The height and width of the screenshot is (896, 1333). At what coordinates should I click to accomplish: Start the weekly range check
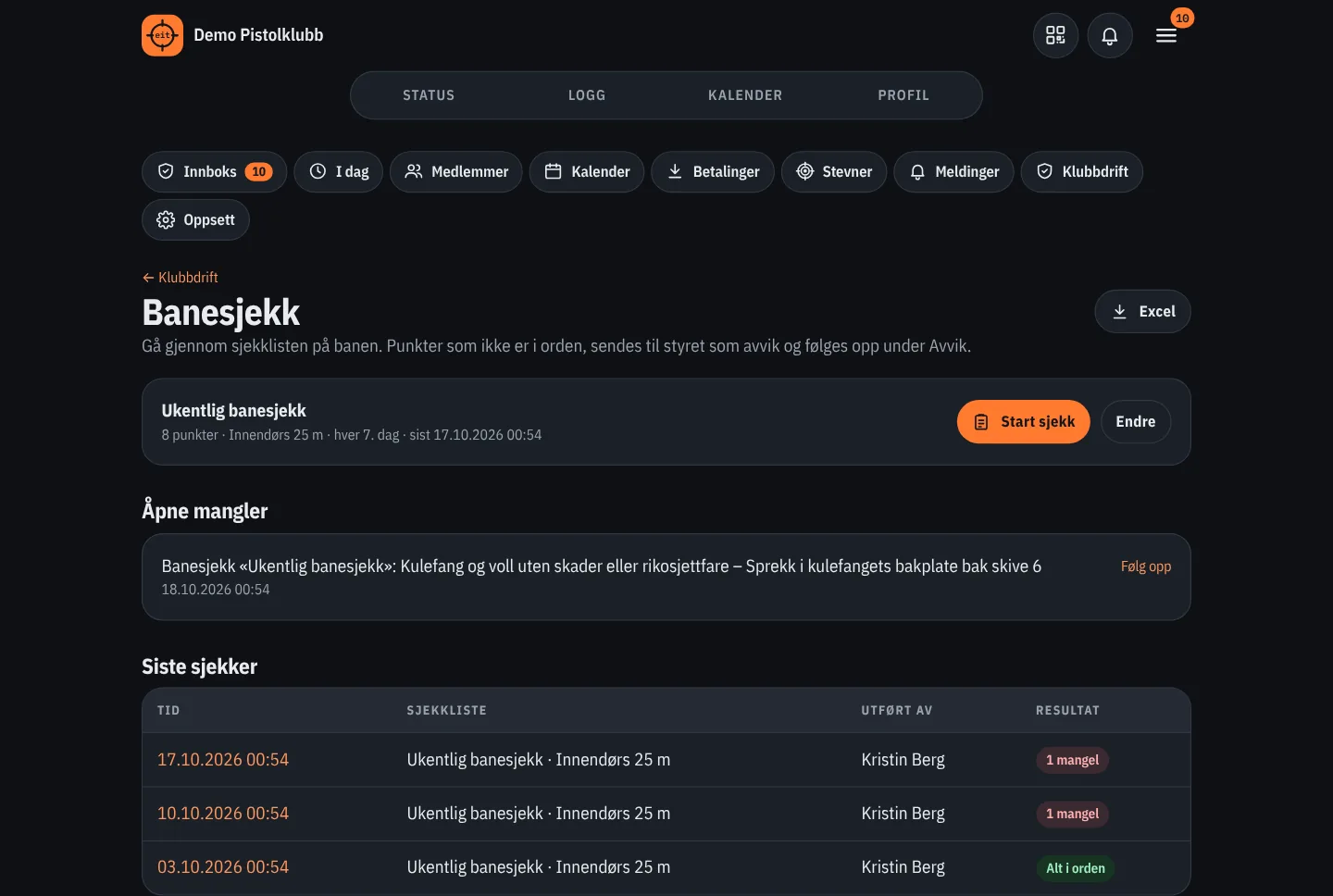1024,421
